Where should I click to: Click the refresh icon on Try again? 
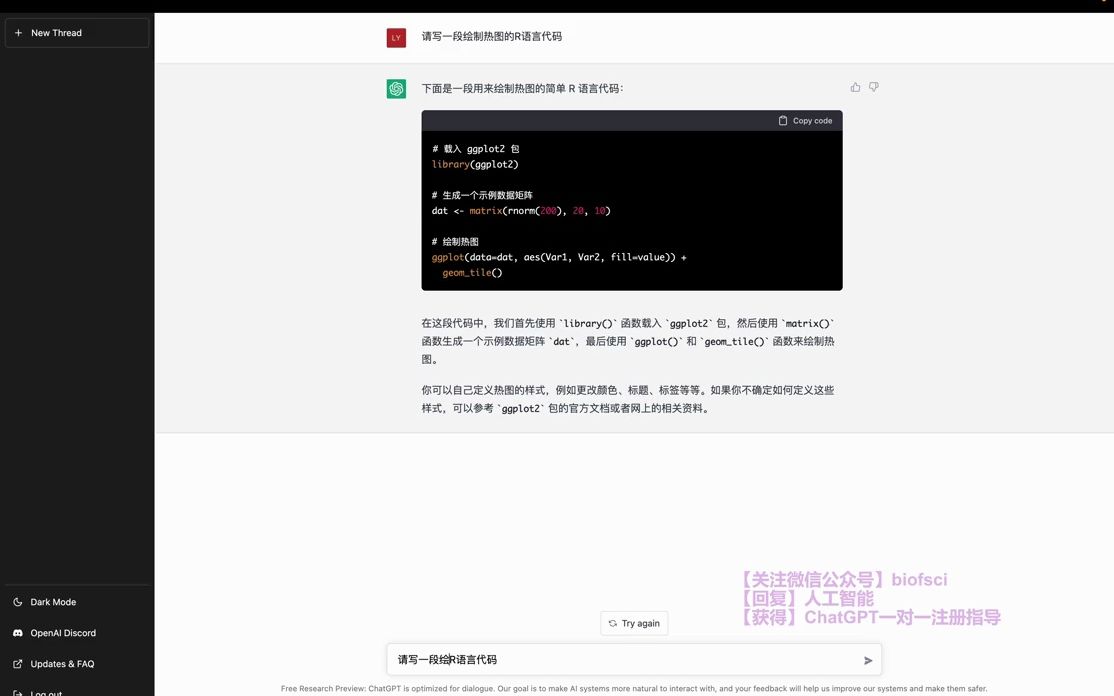(x=611, y=623)
